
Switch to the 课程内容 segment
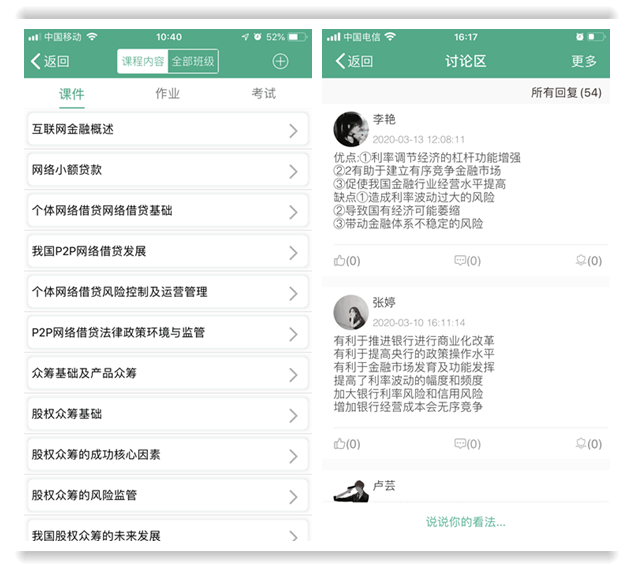142,61
